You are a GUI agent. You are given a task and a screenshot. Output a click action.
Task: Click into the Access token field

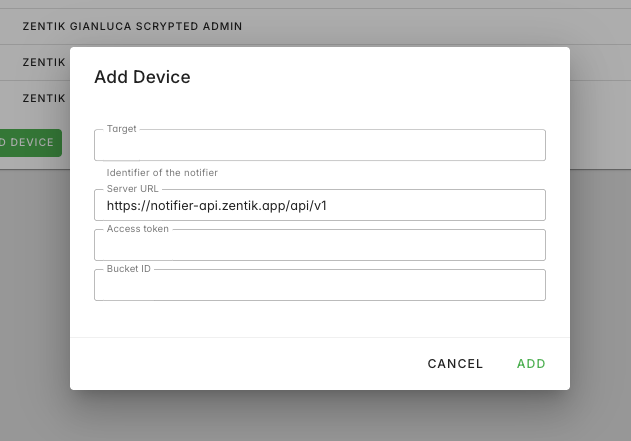click(x=319, y=246)
